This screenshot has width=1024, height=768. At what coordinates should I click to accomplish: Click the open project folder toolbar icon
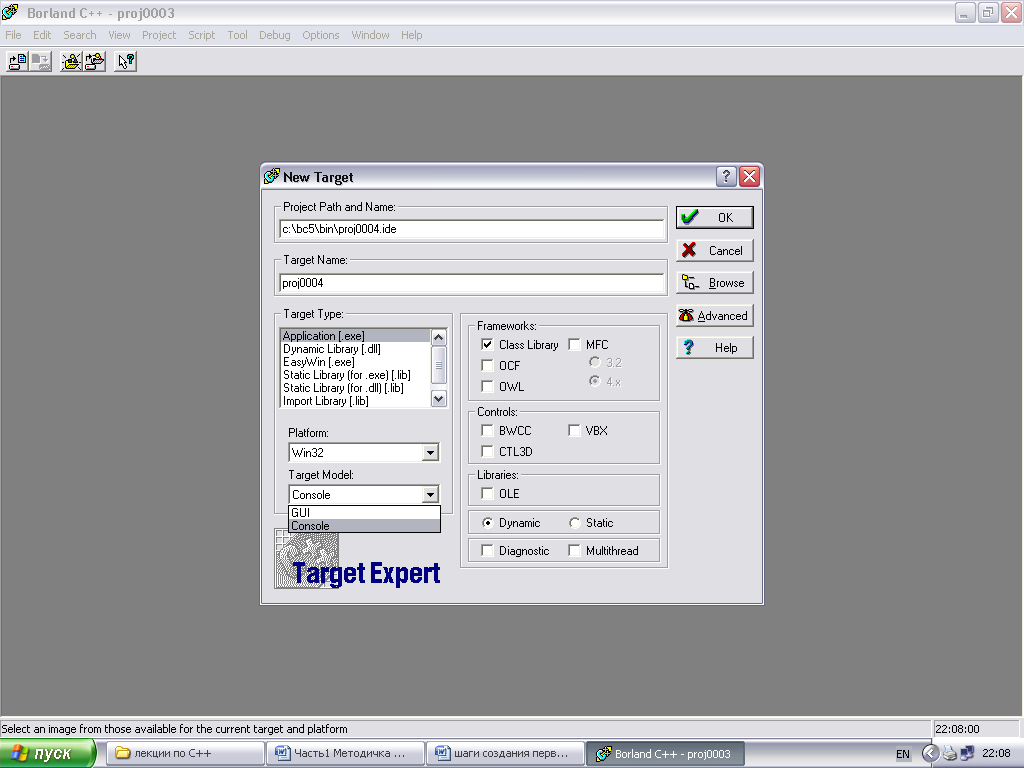(x=71, y=61)
